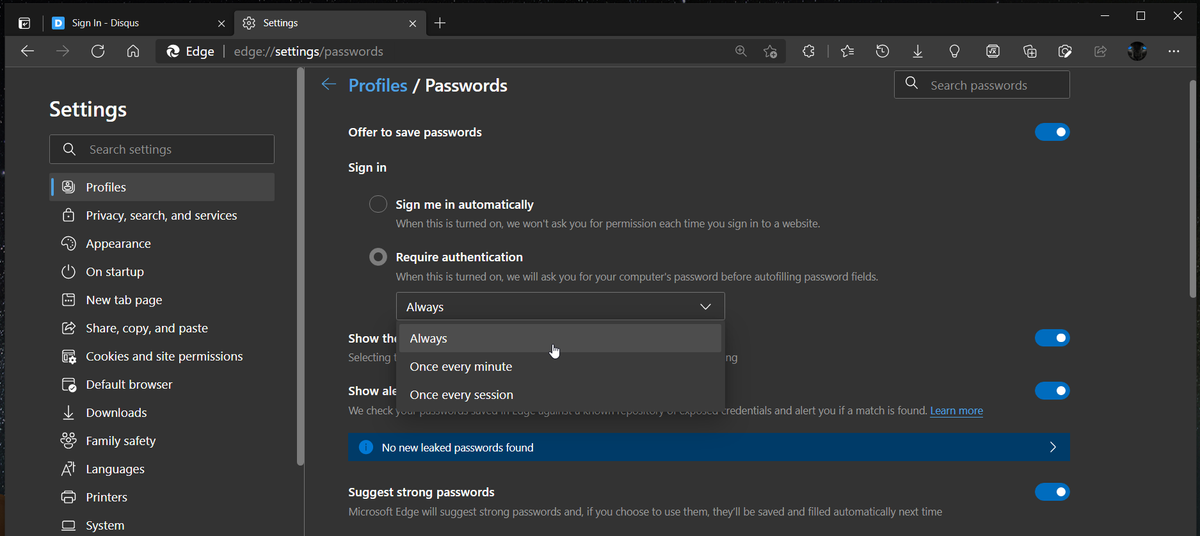The height and width of the screenshot is (536, 1200).
Task: Refresh the page with the reload icon
Action: click(97, 51)
